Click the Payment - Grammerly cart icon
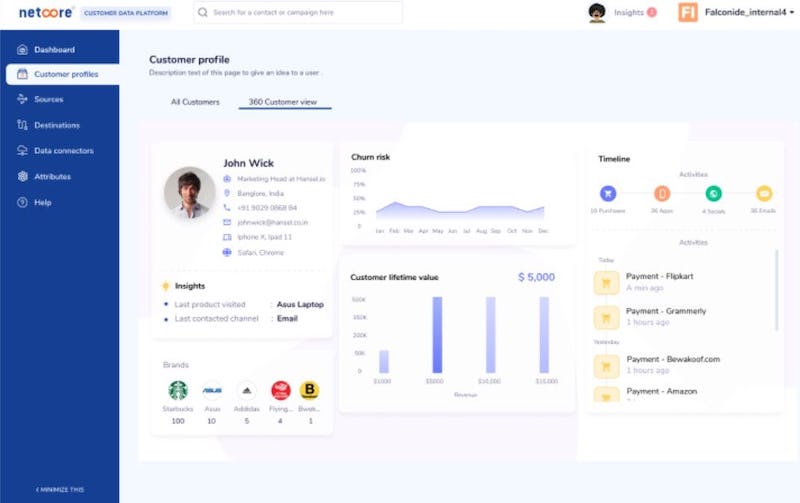800x503 pixels. point(606,318)
